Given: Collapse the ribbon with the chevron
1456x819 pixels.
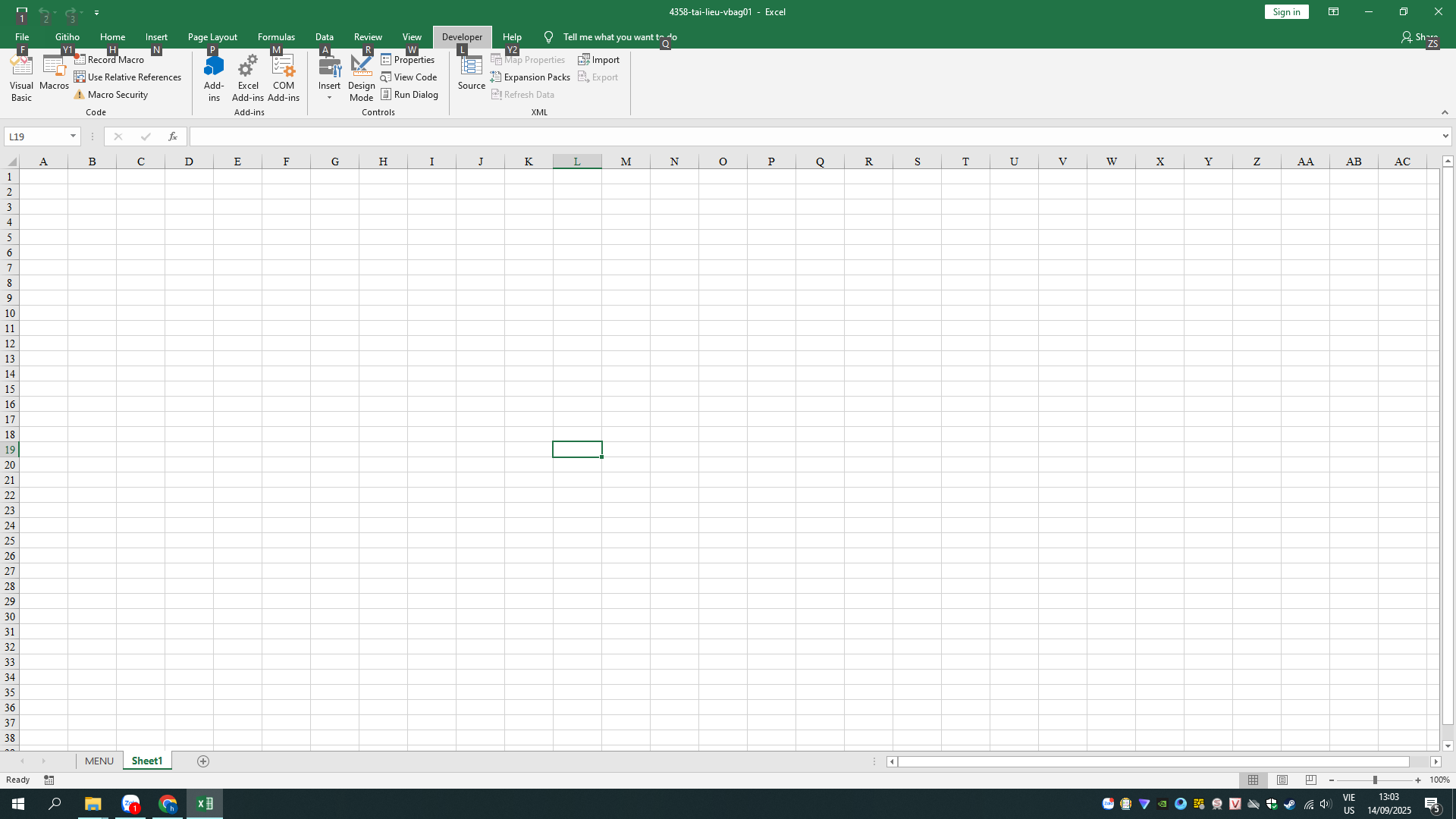Looking at the screenshot, I should click(x=1445, y=112).
